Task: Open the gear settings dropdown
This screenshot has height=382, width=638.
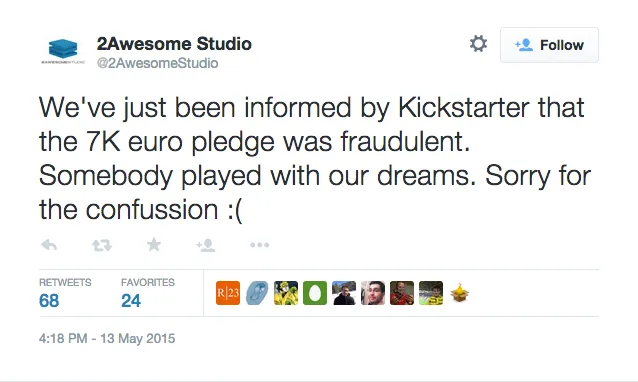Action: point(478,44)
